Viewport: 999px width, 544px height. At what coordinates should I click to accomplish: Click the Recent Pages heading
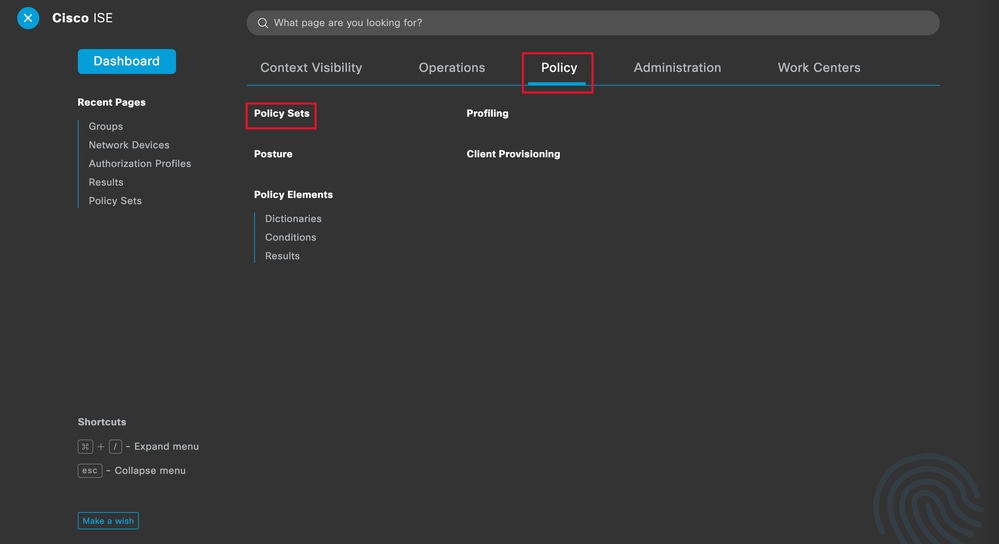point(111,102)
